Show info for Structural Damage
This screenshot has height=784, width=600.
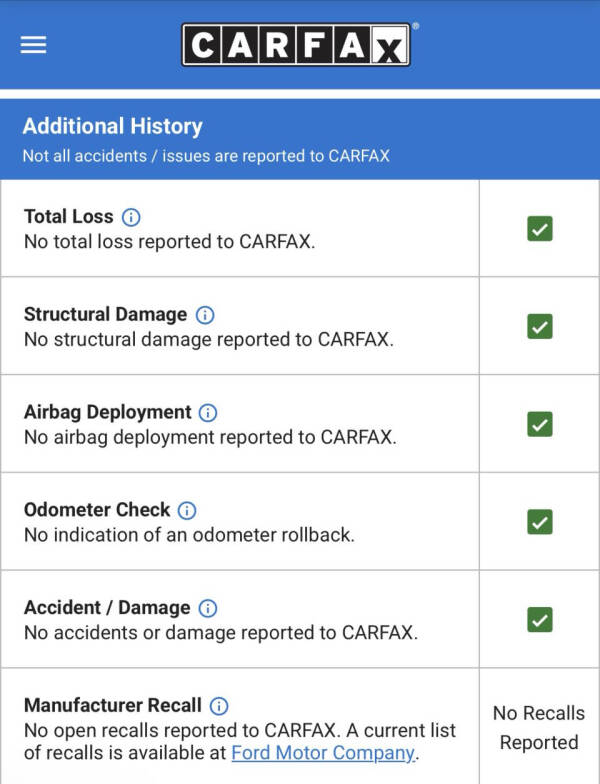tap(205, 314)
